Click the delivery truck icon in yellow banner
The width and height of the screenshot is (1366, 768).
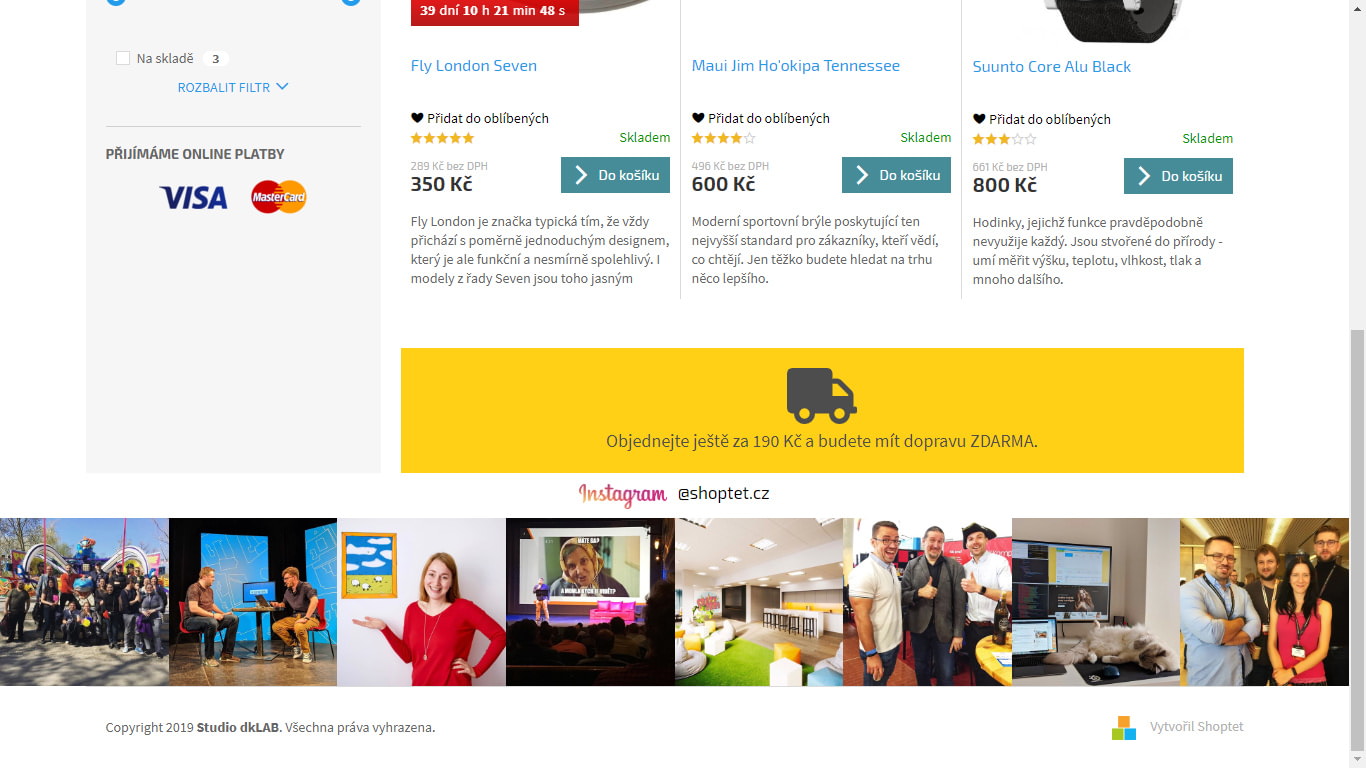coord(821,396)
